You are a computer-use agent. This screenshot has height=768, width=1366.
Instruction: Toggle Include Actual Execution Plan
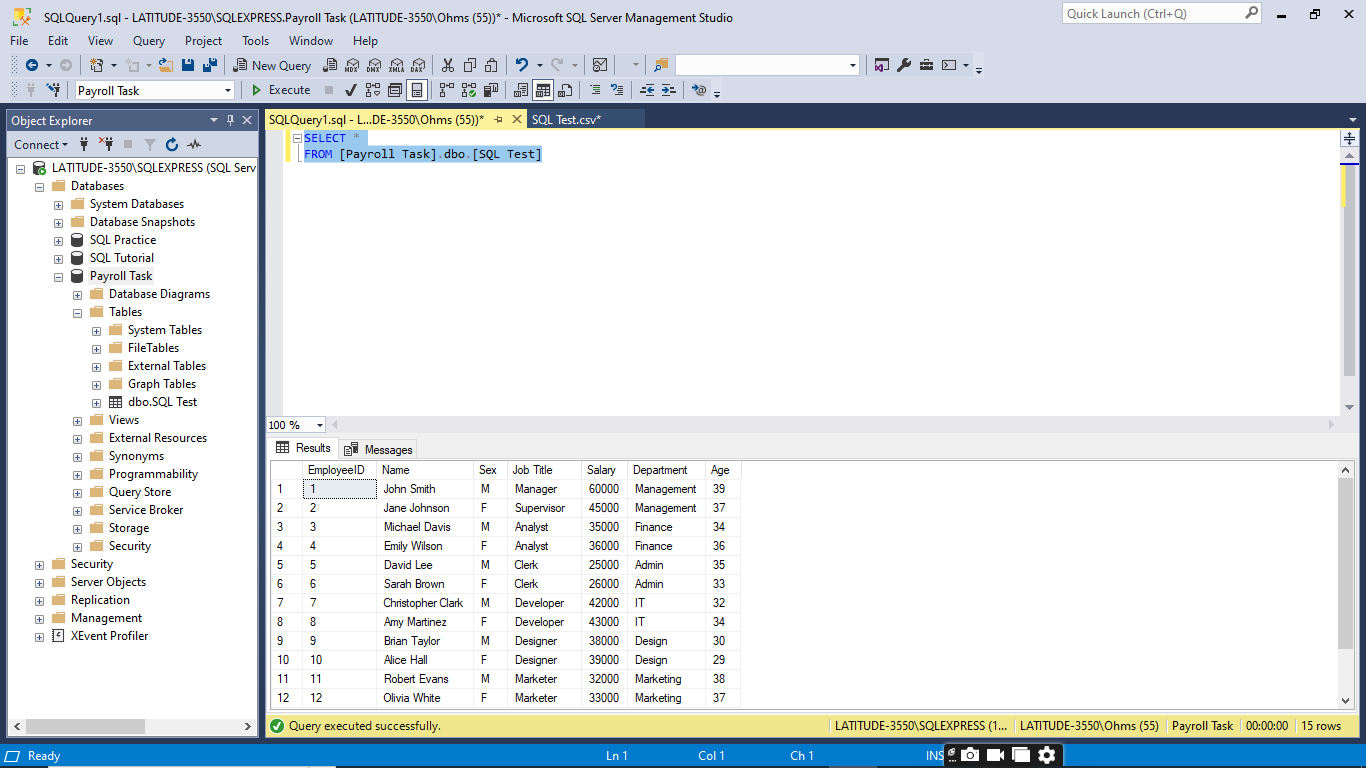coord(447,90)
